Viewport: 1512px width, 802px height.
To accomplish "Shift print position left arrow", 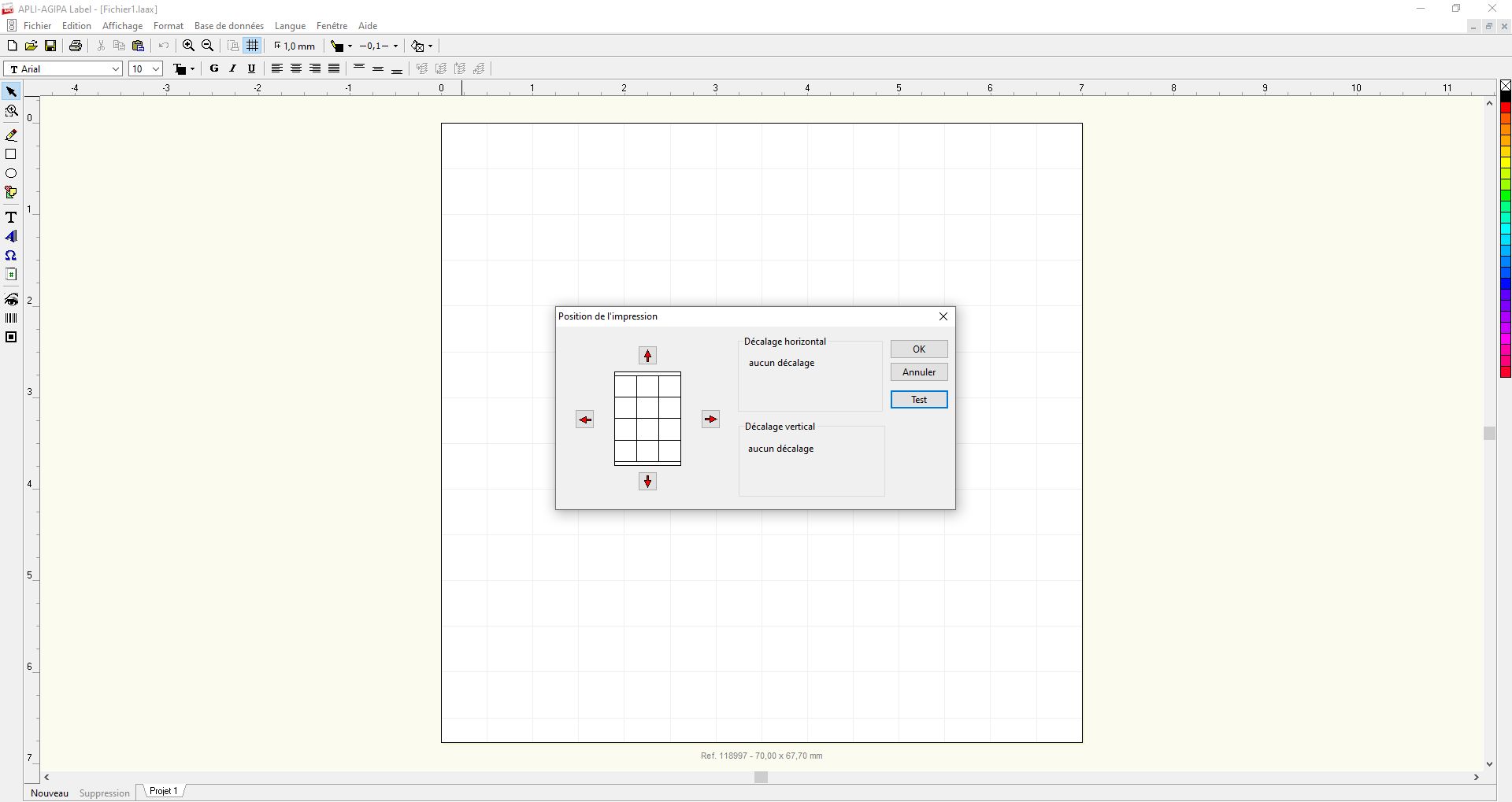I will [585, 419].
